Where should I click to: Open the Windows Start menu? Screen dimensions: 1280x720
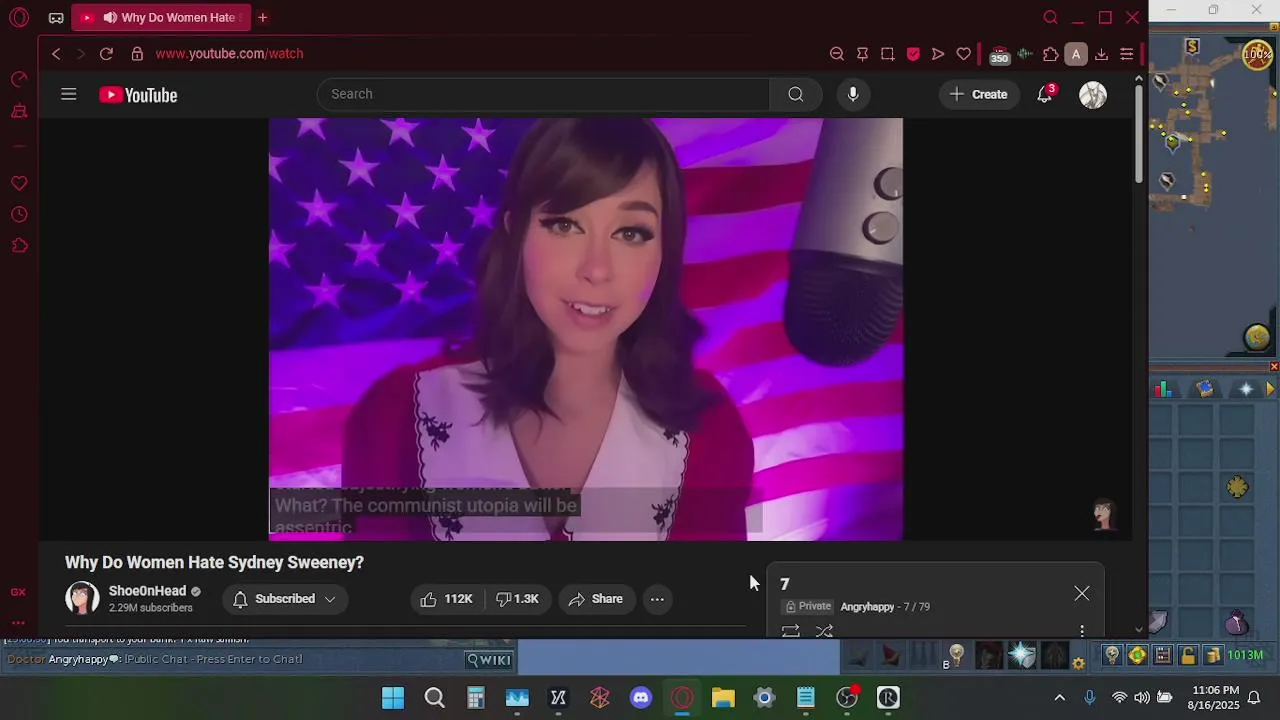point(393,698)
